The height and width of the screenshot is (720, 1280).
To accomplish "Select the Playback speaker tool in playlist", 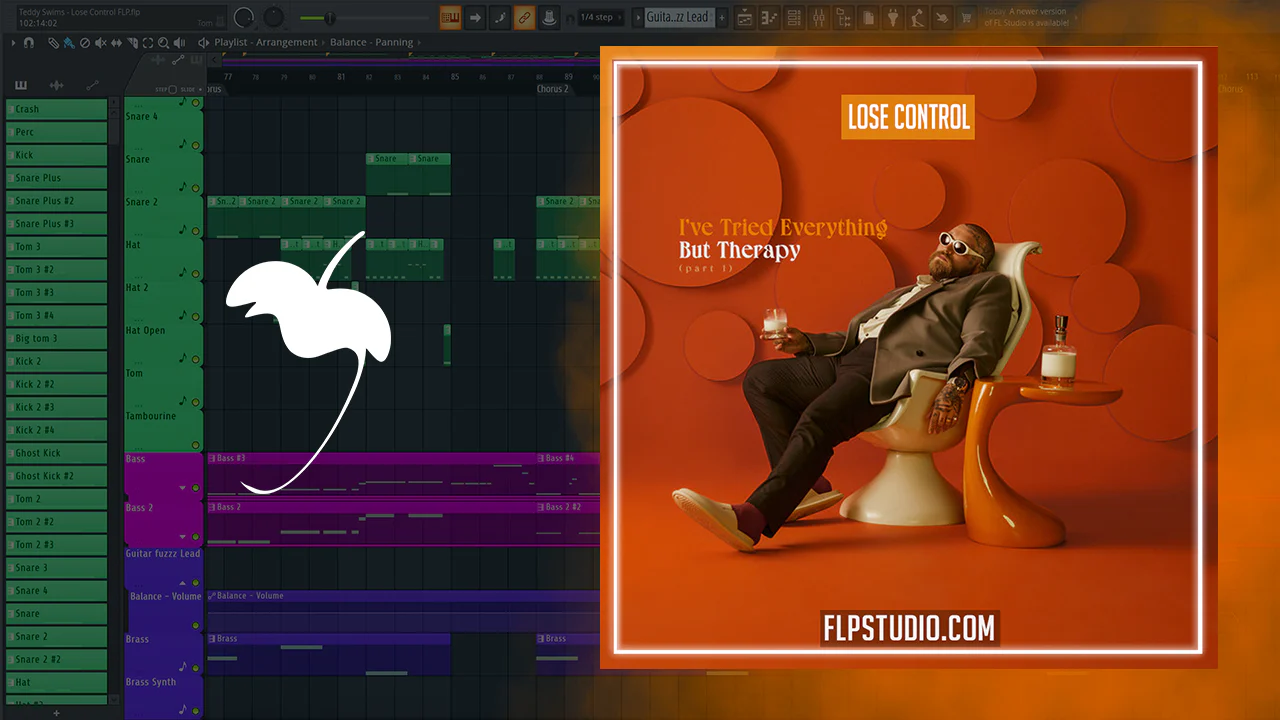I will pos(180,43).
